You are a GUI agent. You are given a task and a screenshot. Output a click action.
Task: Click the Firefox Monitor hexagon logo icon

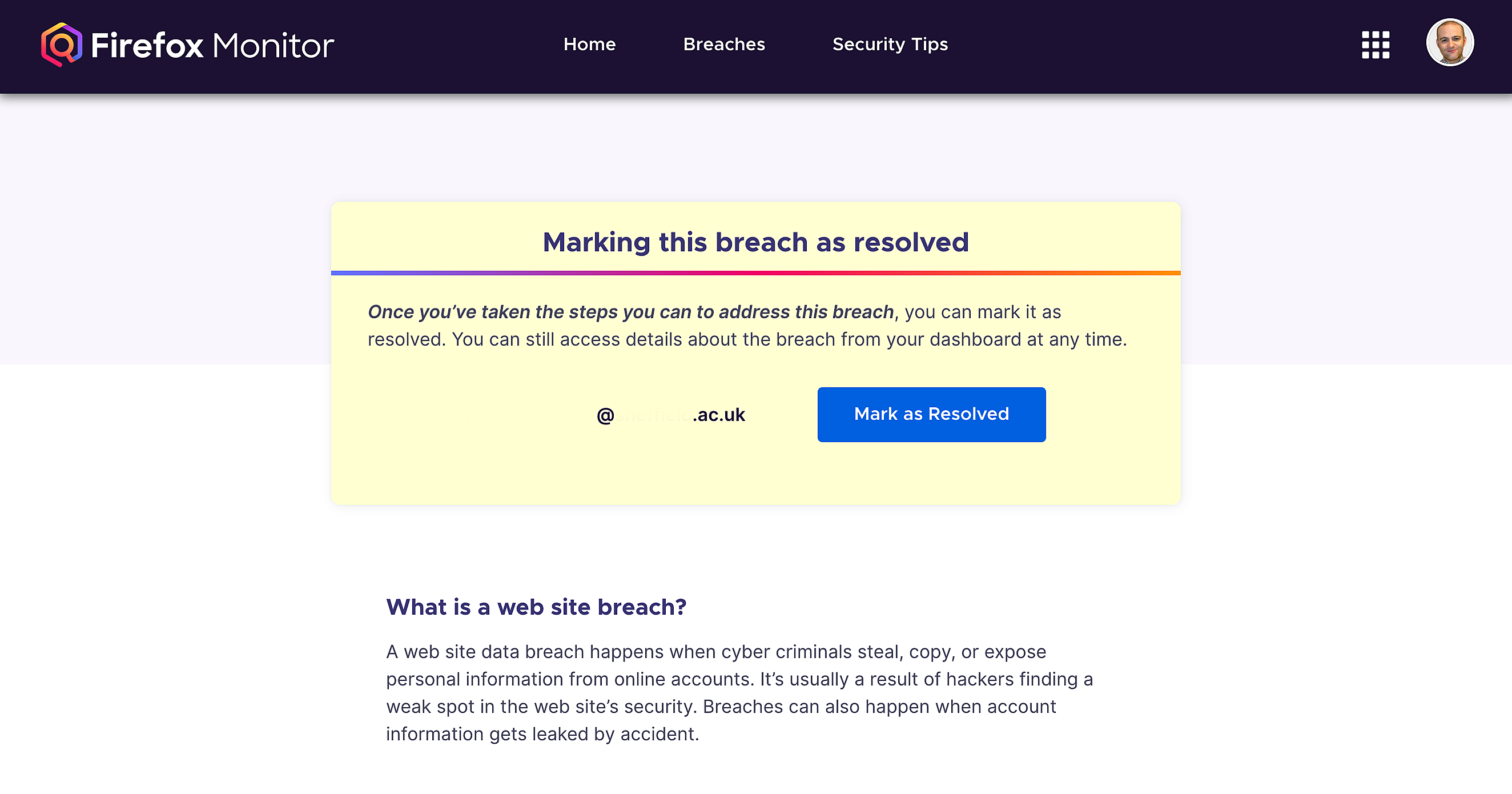coord(61,45)
